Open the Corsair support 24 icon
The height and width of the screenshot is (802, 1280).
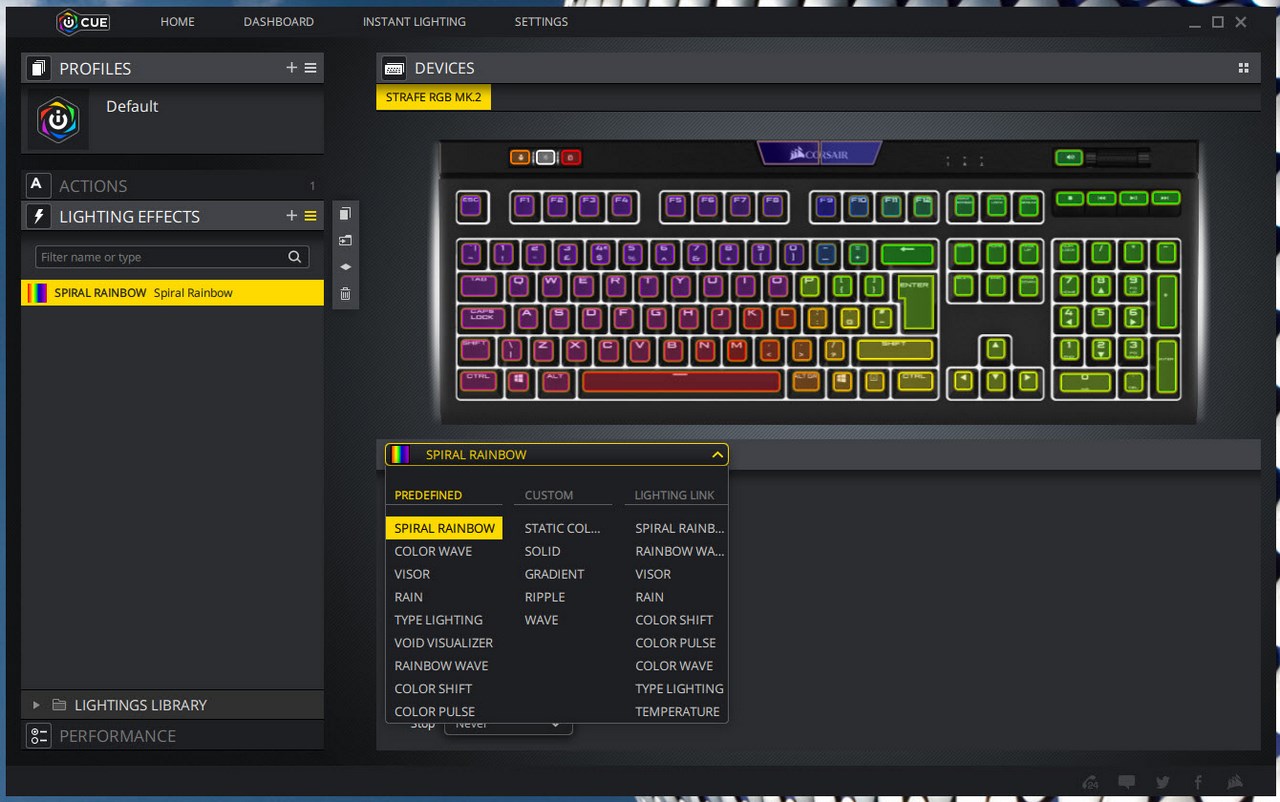click(1091, 783)
